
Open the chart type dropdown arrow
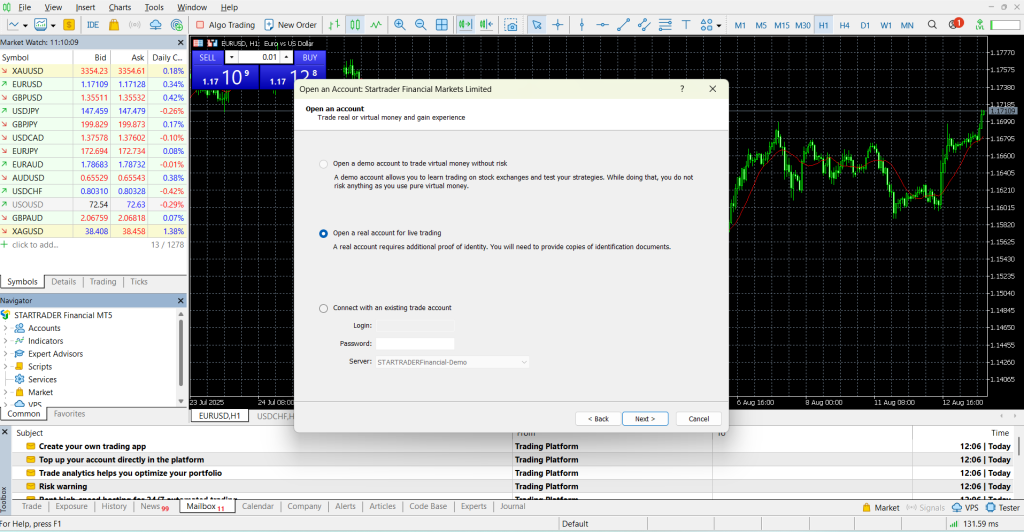click(25, 25)
